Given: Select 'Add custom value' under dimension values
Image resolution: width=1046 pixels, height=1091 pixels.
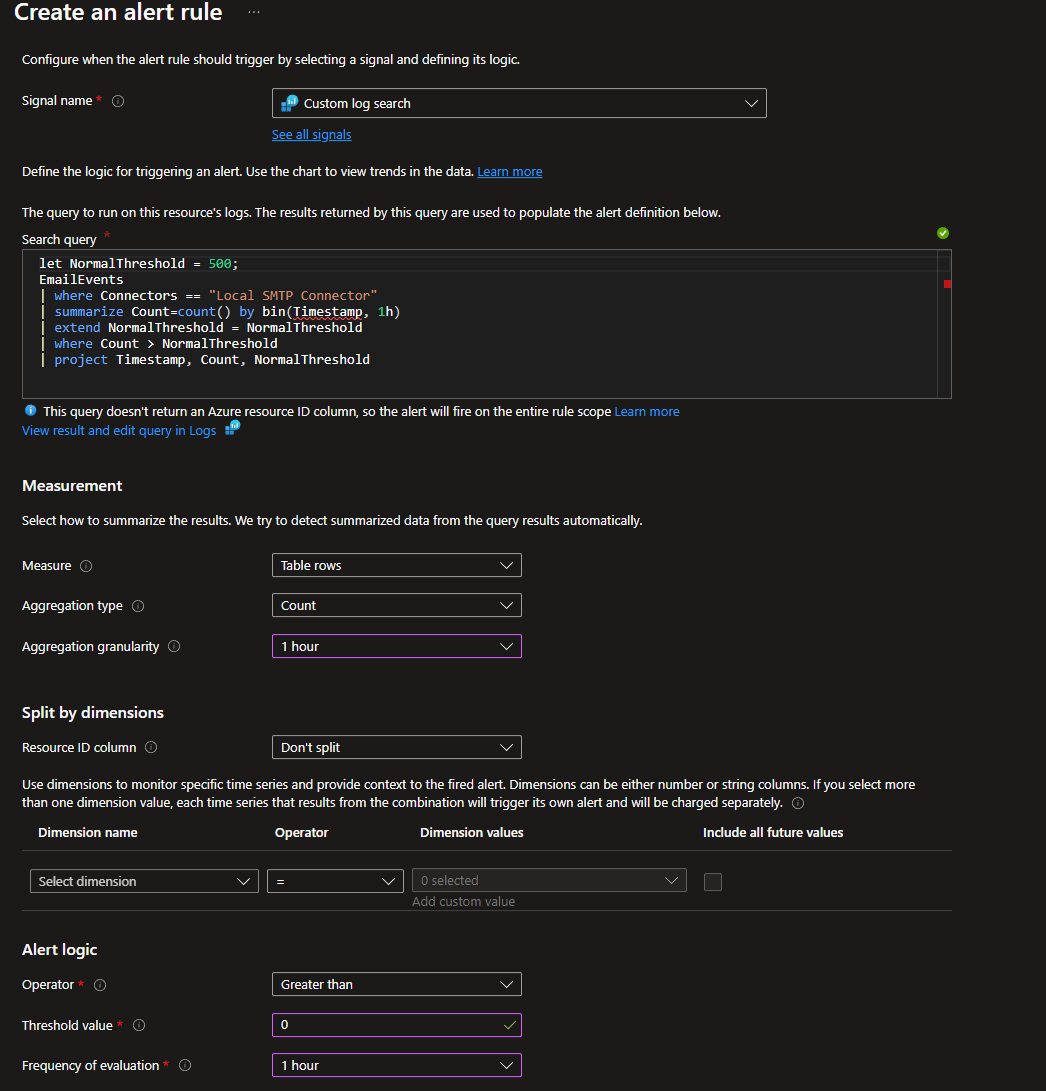Looking at the screenshot, I should click(x=463, y=901).
